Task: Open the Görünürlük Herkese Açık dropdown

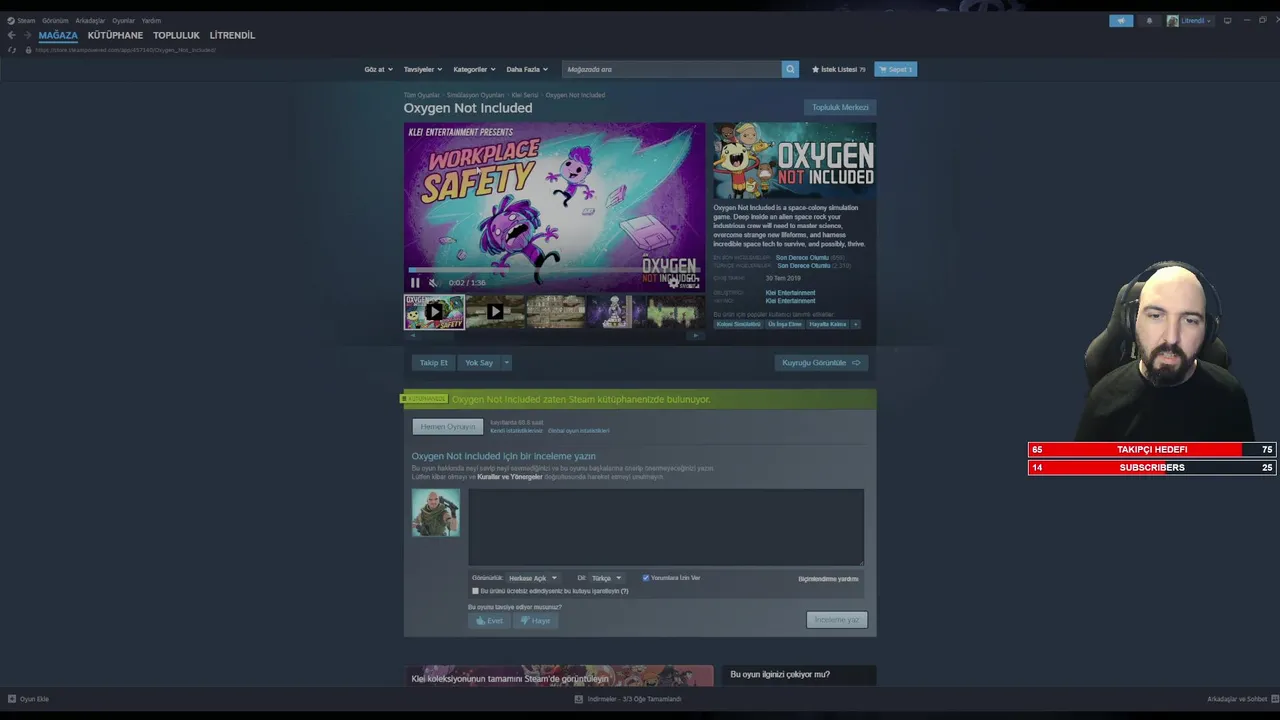Action: pos(532,578)
